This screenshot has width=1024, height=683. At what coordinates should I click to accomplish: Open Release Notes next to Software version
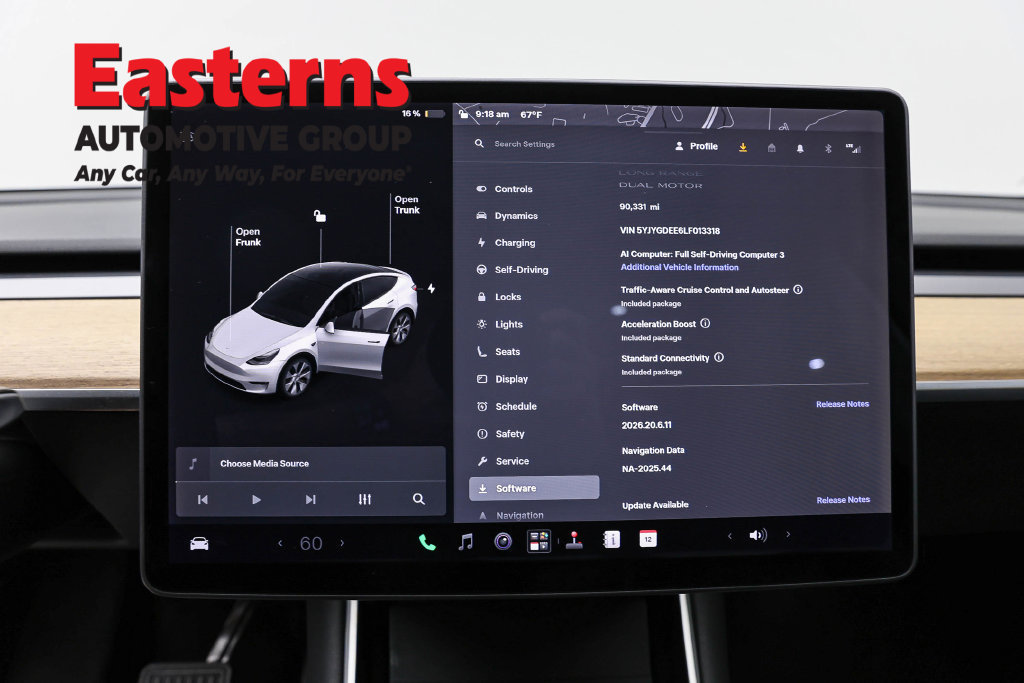point(842,404)
